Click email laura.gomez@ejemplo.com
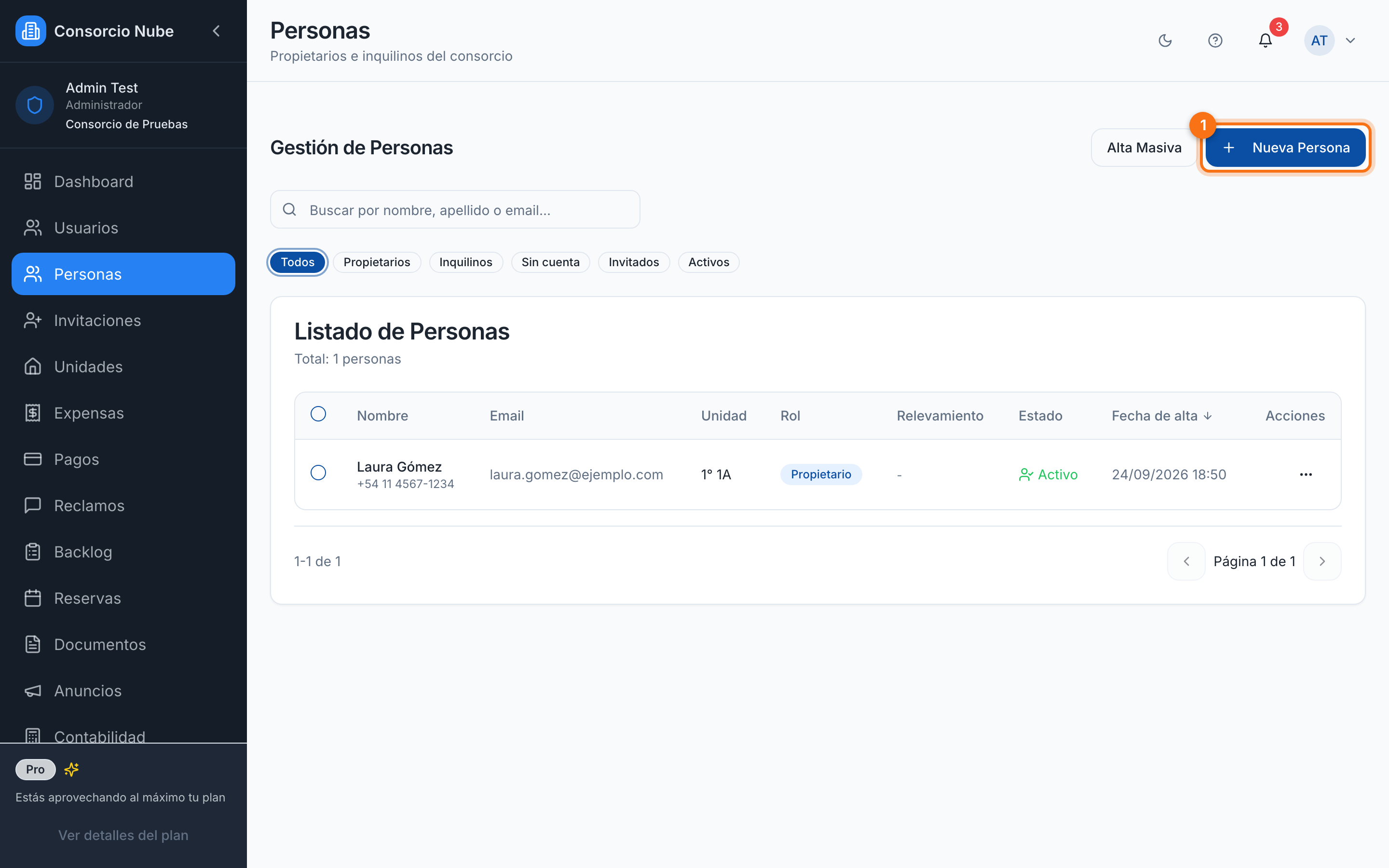This screenshot has height=868, width=1389. tap(576, 474)
